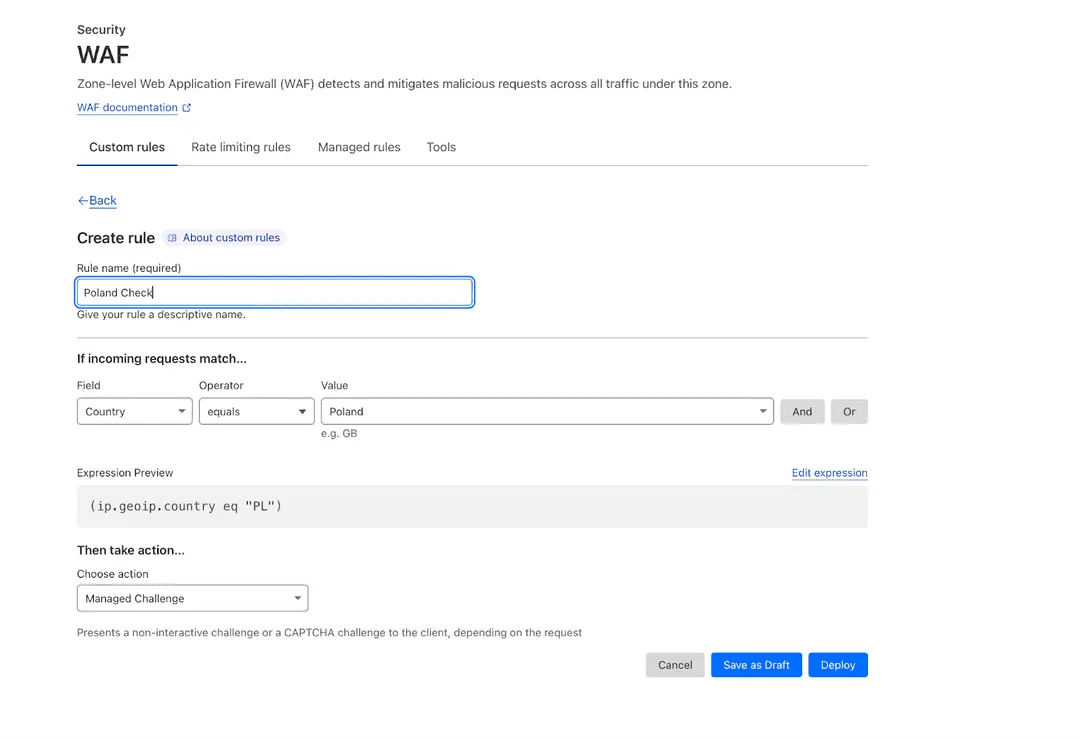Image resolution: width=1080 pixels, height=739 pixels.
Task: Go to the Tools tab
Action: (x=441, y=147)
